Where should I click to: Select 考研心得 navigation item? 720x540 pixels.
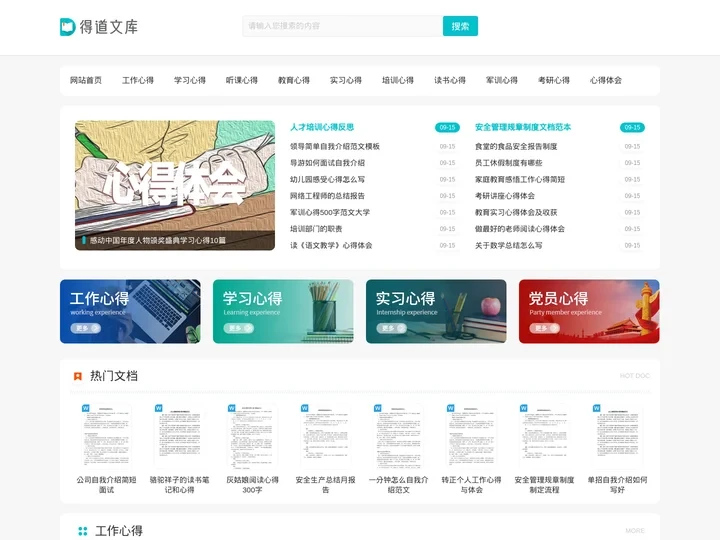(554, 80)
